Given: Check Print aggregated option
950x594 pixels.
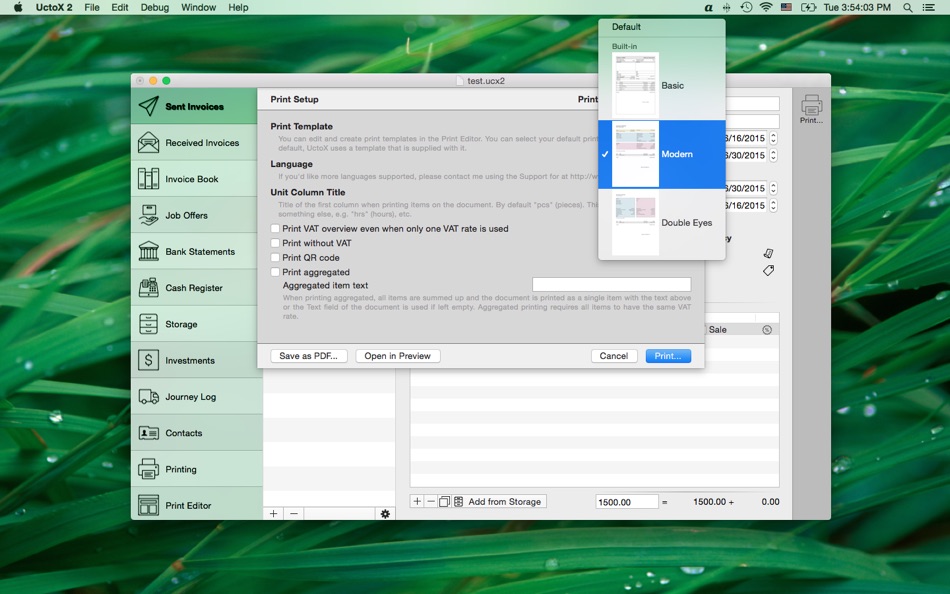Looking at the screenshot, I should tap(274, 271).
